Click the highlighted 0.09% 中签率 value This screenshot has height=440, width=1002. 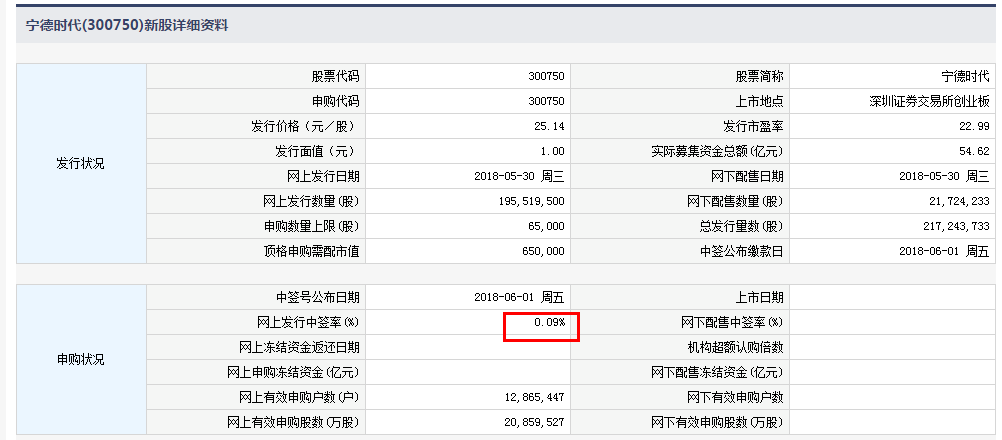549,323
